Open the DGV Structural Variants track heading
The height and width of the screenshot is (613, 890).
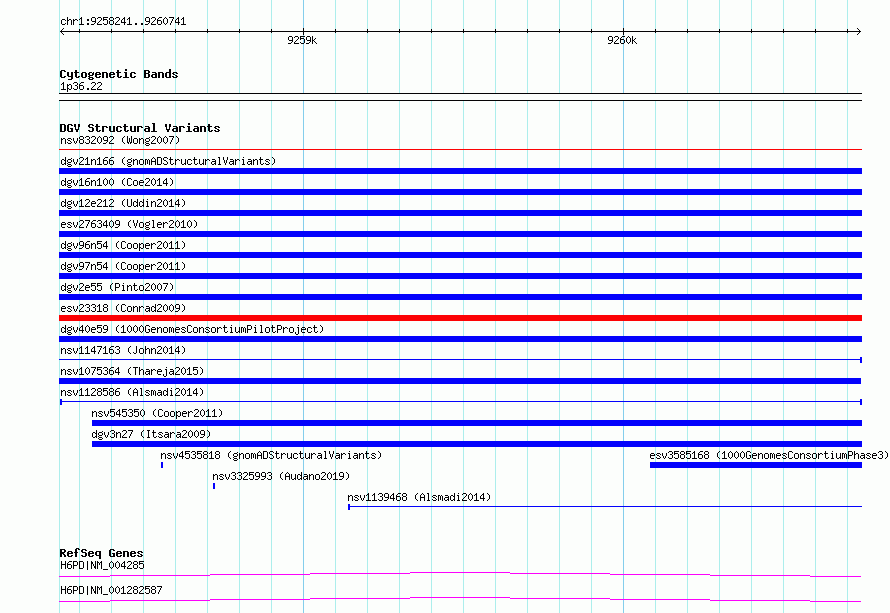click(x=139, y=128)
